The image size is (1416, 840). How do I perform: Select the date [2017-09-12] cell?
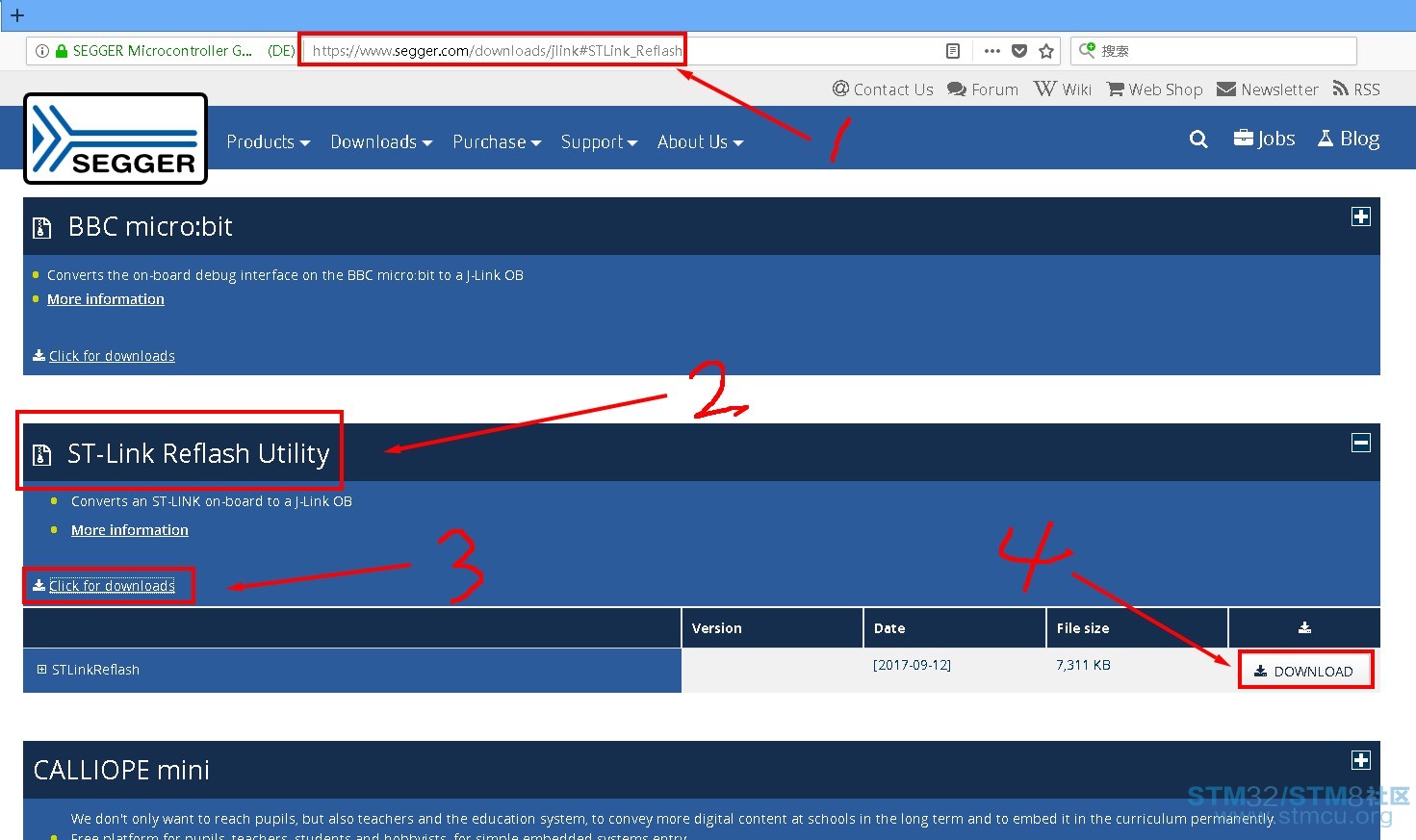coord(912,665)
